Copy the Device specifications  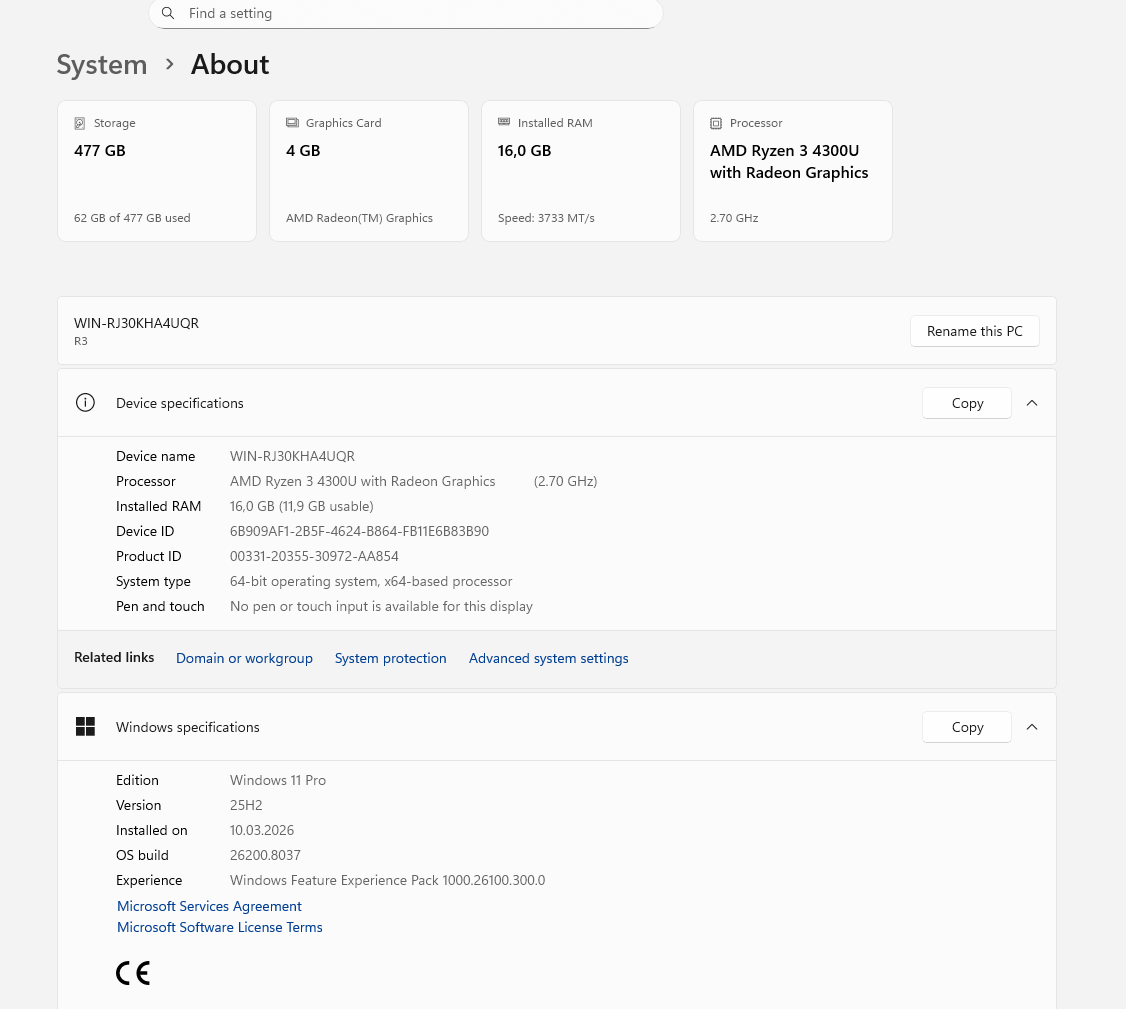tap(966, 403)
